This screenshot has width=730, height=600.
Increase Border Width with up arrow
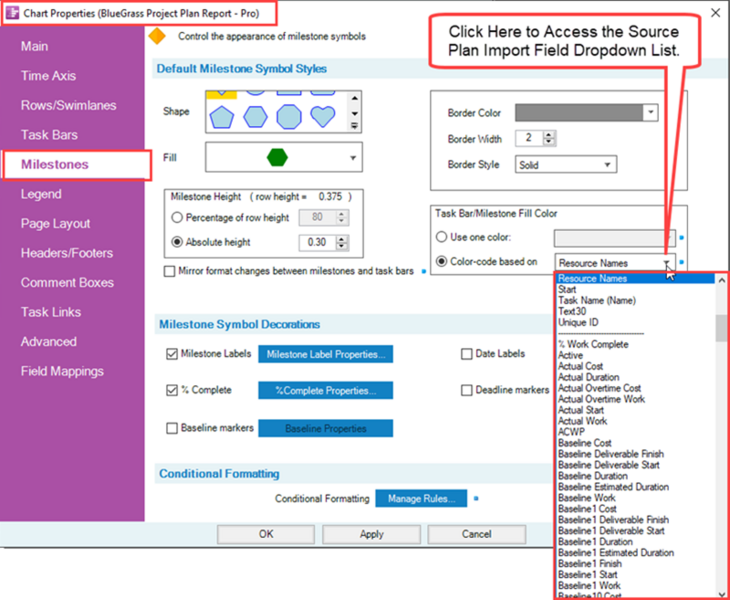[549, 135]
